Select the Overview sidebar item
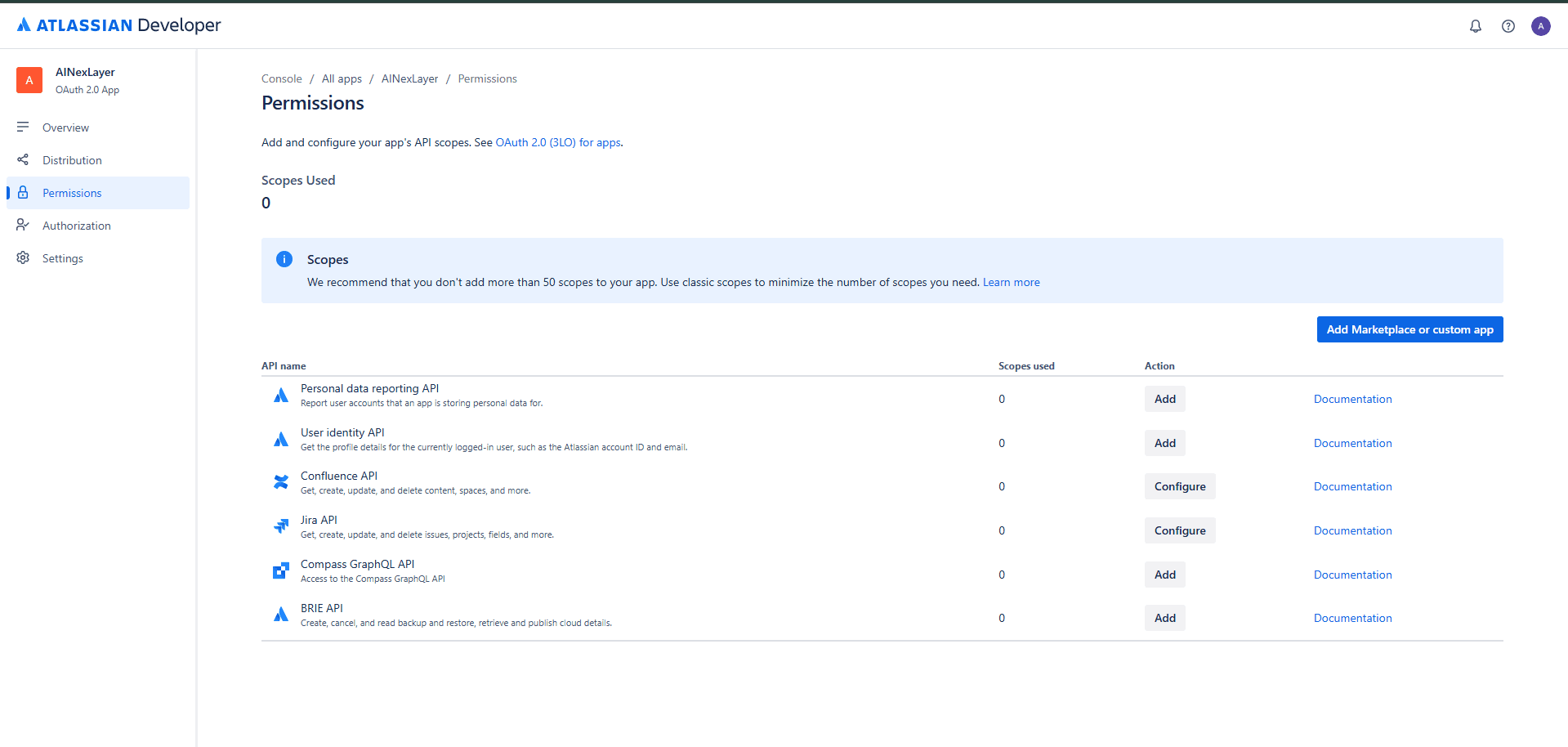 [65, 127]
